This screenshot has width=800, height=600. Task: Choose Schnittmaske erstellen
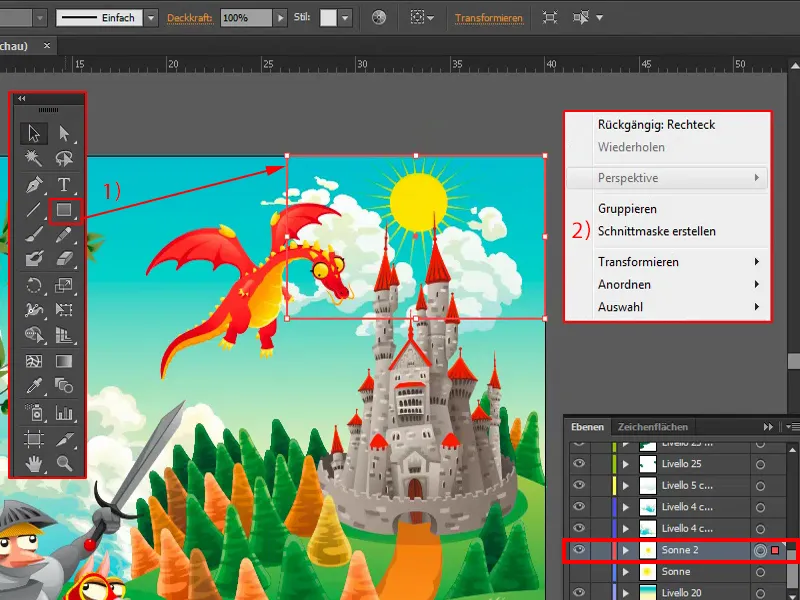pos(657,231)
